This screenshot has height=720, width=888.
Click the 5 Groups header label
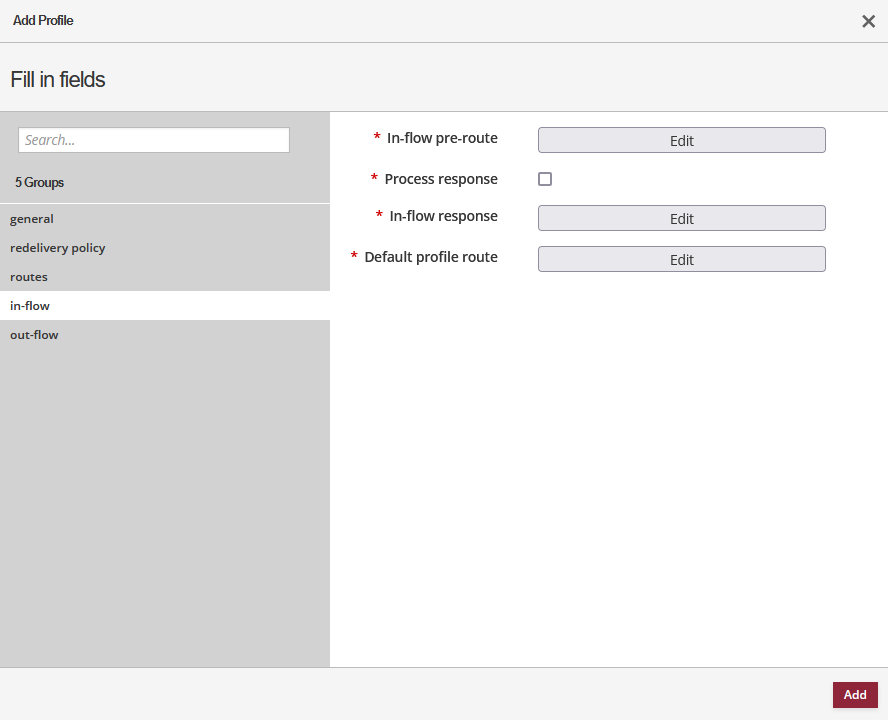(39, 182)
